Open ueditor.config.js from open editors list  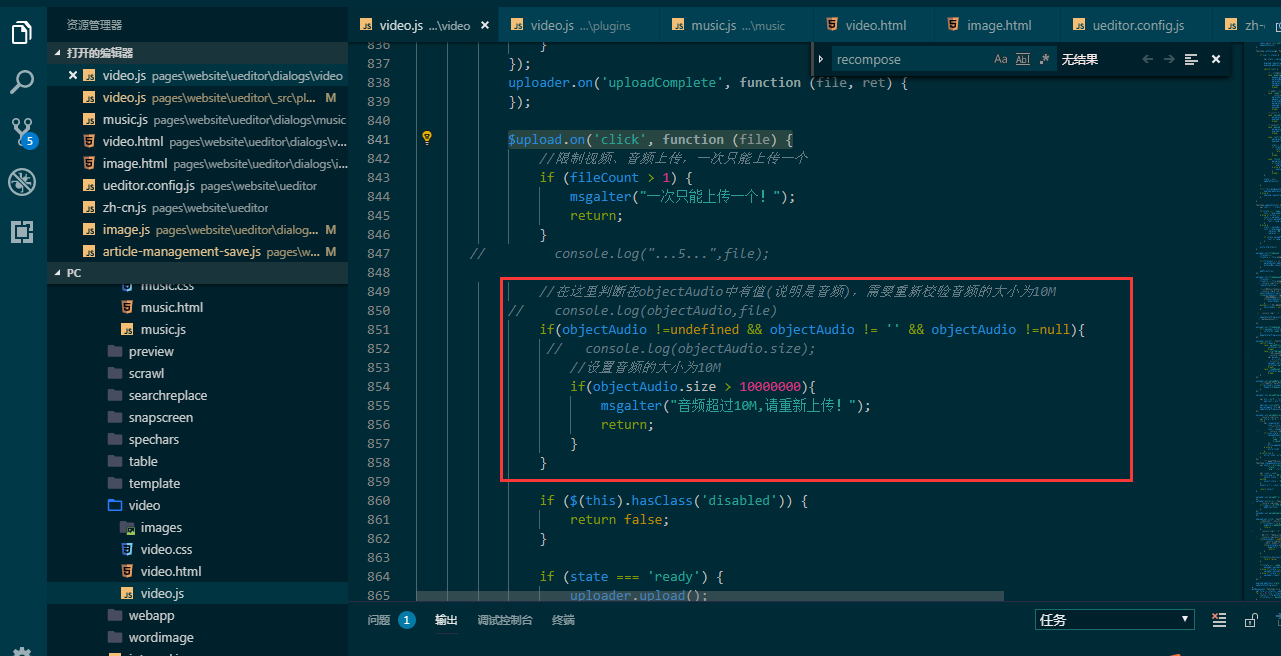click(198, 185)
